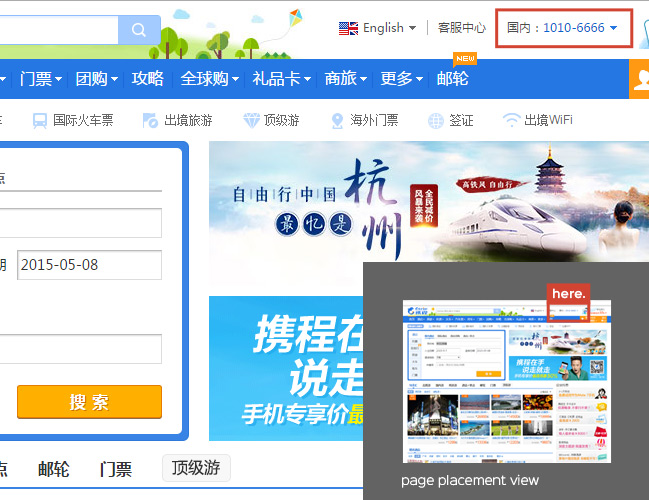This screenshot has height=500, width=649.
Task: Click the top search text box
Action: click(59, 30)
